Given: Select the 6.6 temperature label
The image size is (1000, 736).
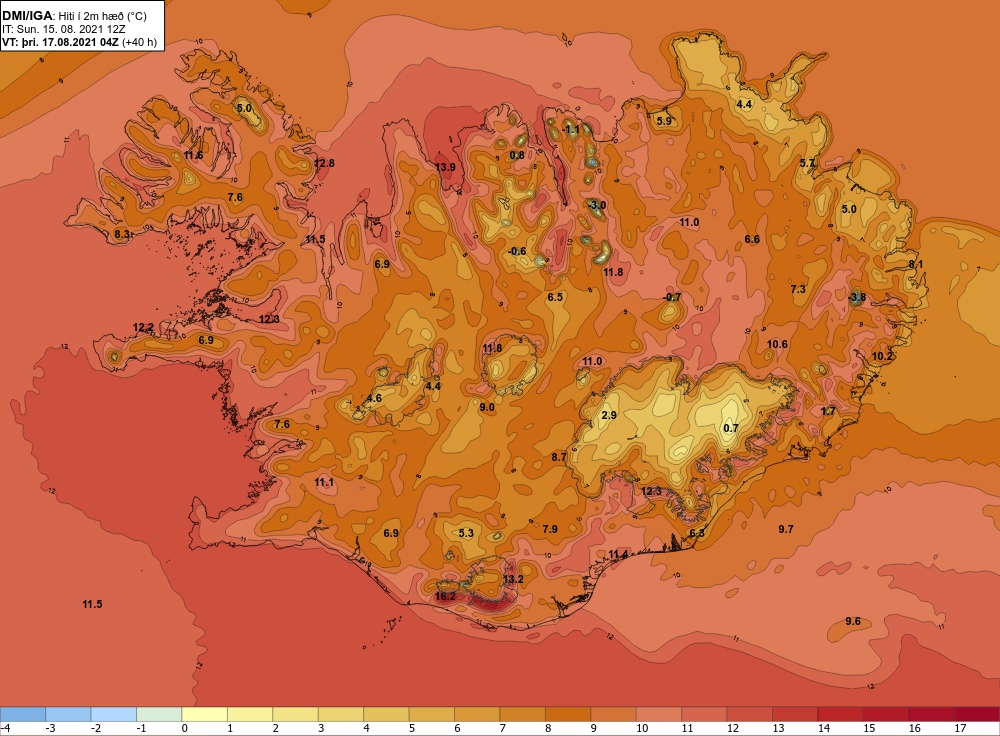Looking at the screenshot, I should (752, 239).
